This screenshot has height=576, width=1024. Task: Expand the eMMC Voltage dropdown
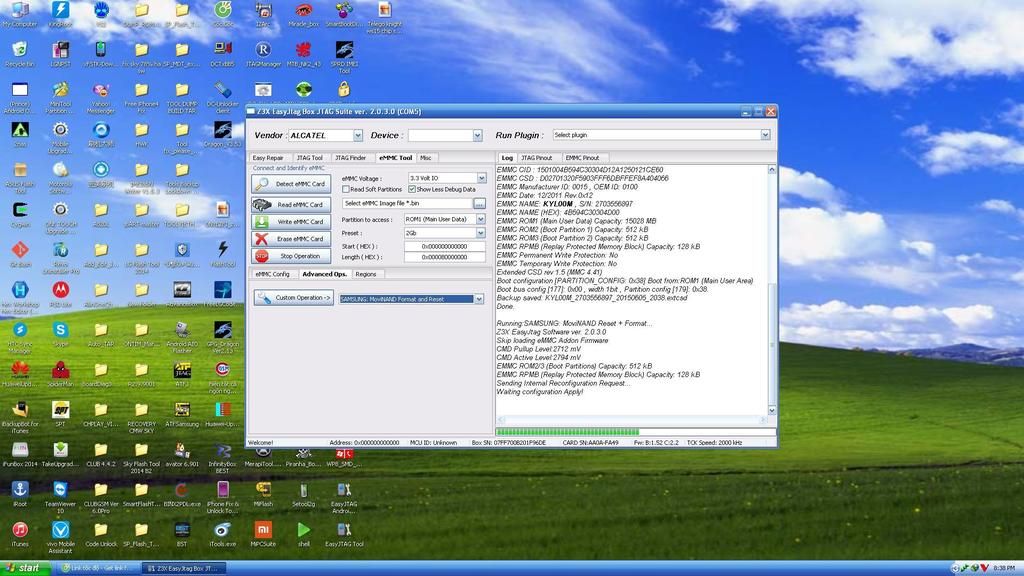[481, 178]
